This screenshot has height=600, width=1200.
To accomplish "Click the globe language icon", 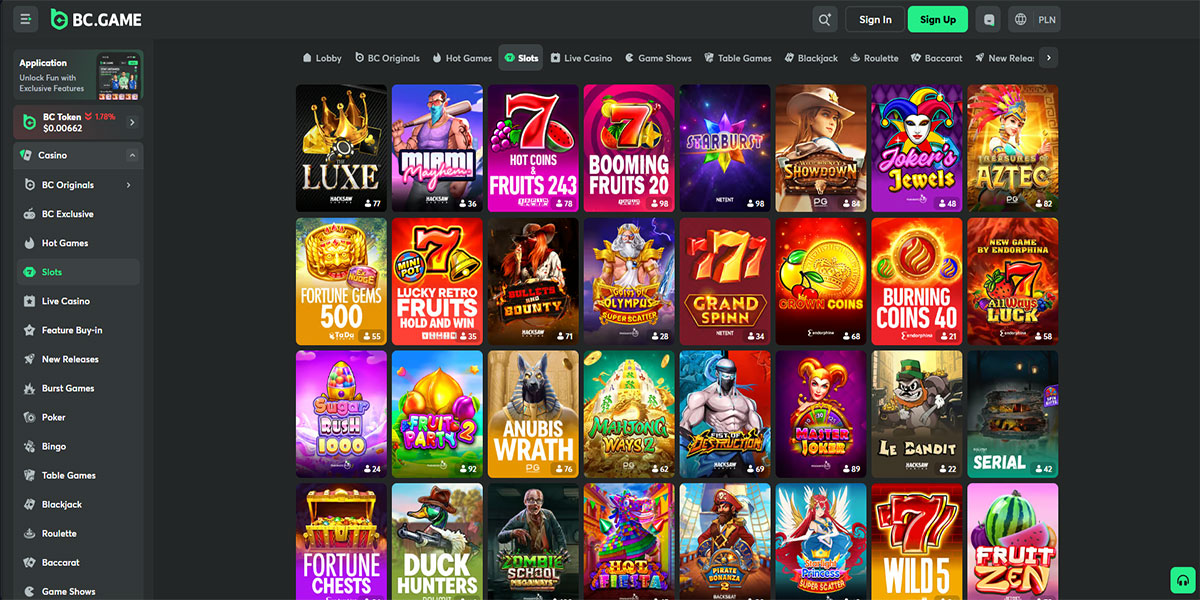I will click(1021, 19).
